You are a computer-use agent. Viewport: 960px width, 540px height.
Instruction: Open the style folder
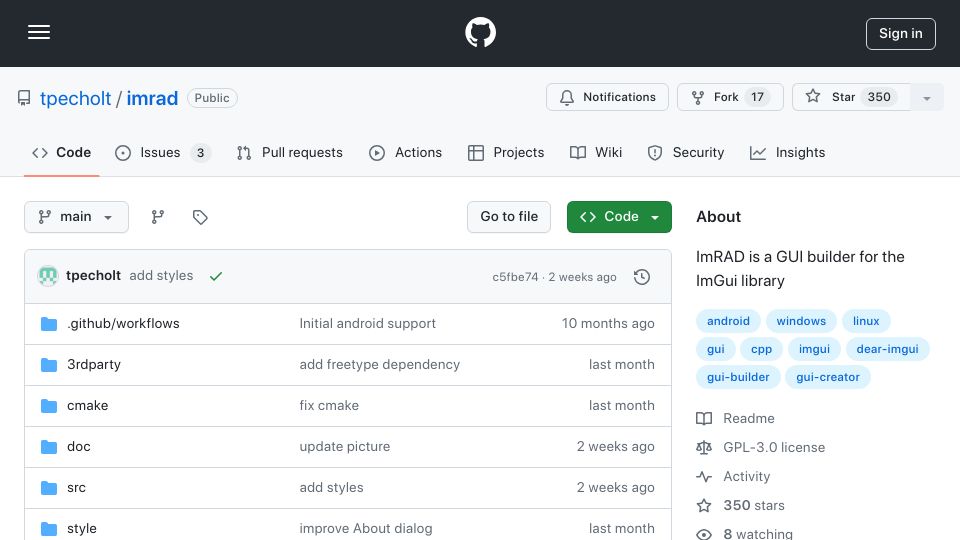point(81,528)
